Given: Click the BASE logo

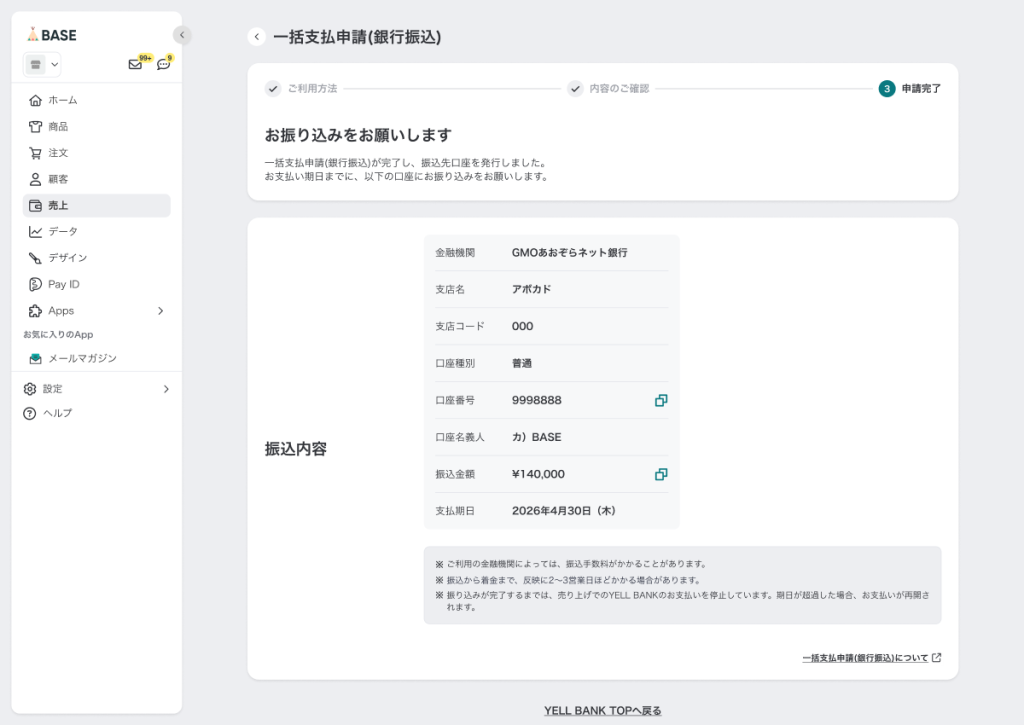Looking at the screenshot, I should click(52, 35).
